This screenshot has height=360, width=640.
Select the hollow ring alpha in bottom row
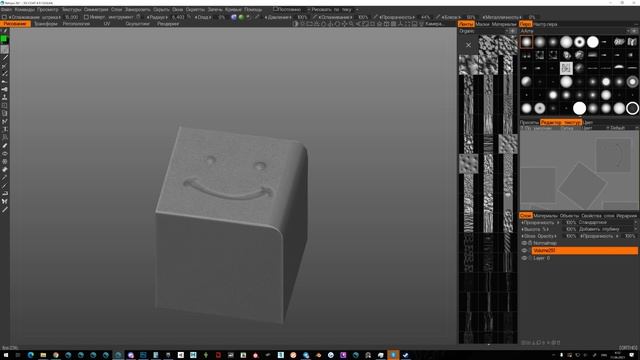pyautogui.click(x=632, y=108)
